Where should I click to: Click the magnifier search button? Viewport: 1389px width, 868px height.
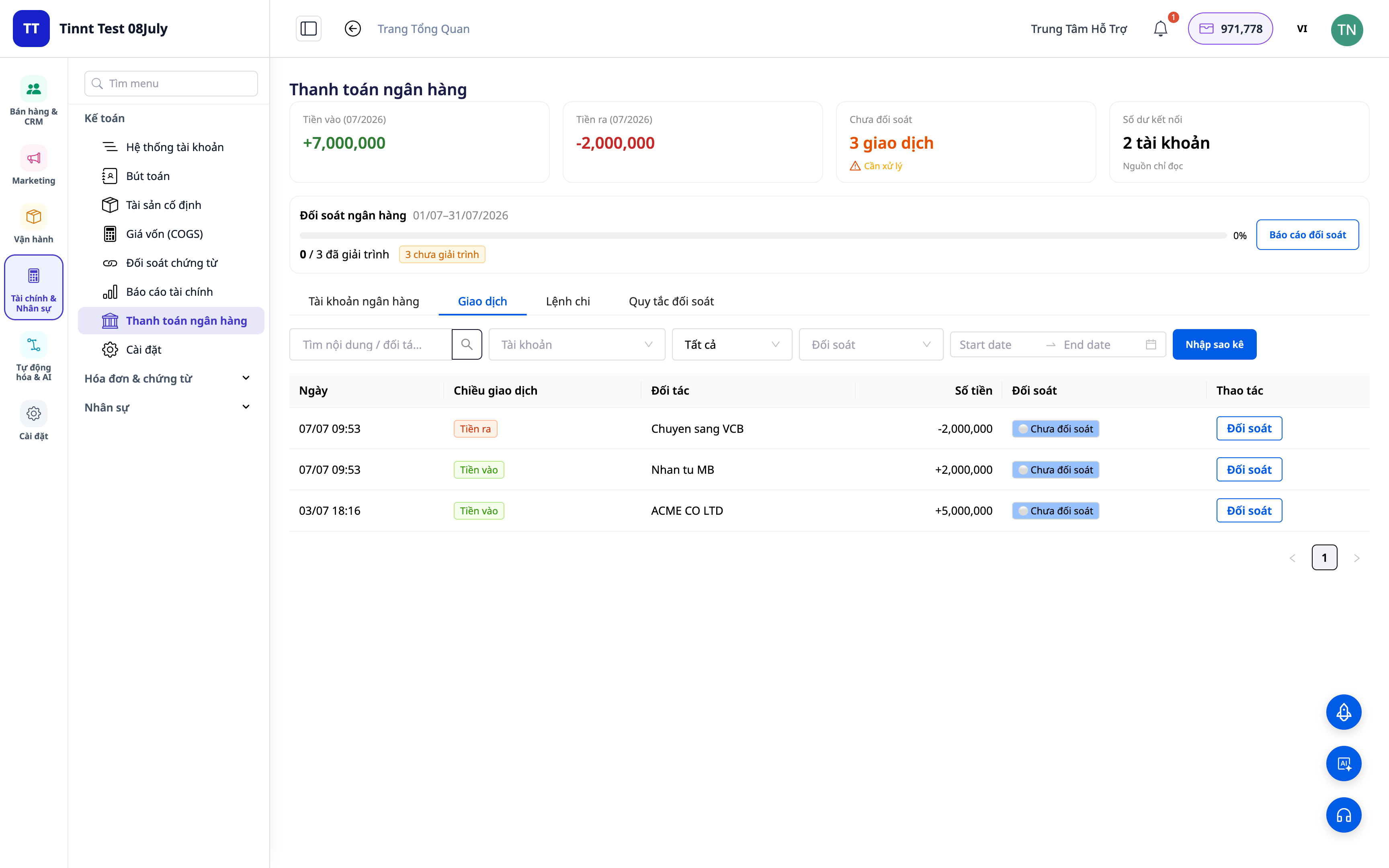pos(467,344)
